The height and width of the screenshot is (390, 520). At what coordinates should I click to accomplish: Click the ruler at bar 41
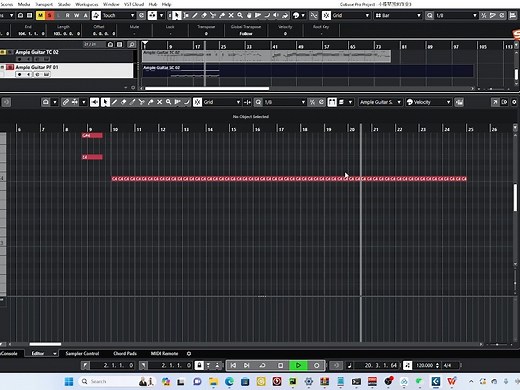coord(275,46)
